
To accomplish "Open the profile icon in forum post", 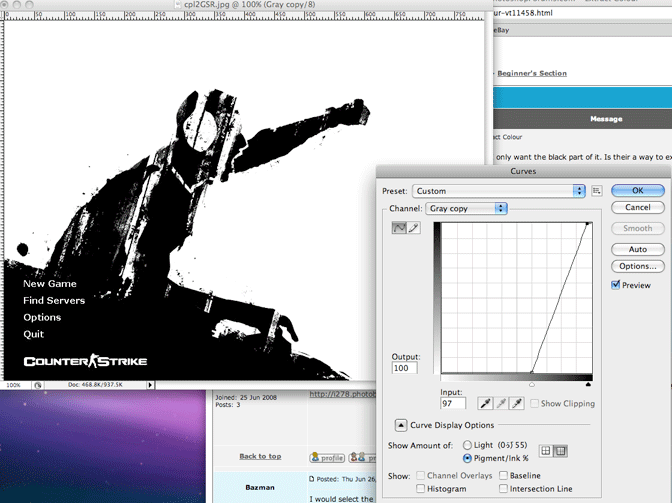I will 327,458.
